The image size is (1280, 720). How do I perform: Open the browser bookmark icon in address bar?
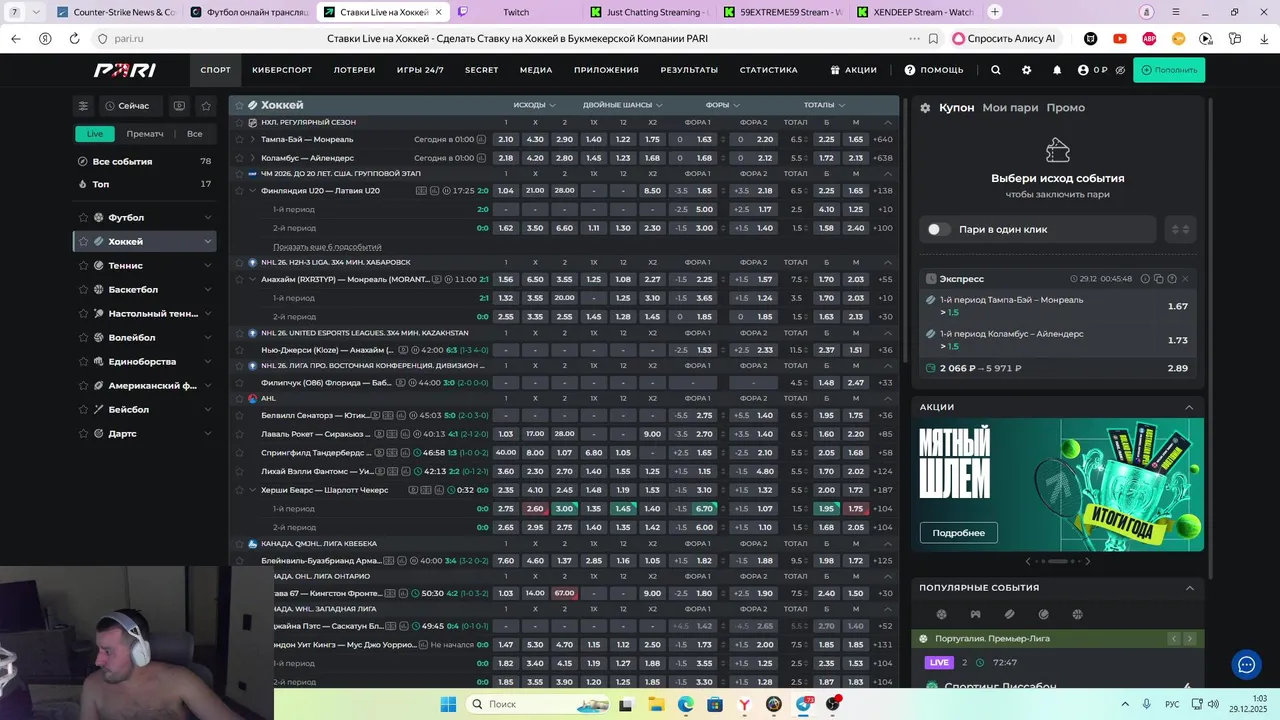coord(933,38)
